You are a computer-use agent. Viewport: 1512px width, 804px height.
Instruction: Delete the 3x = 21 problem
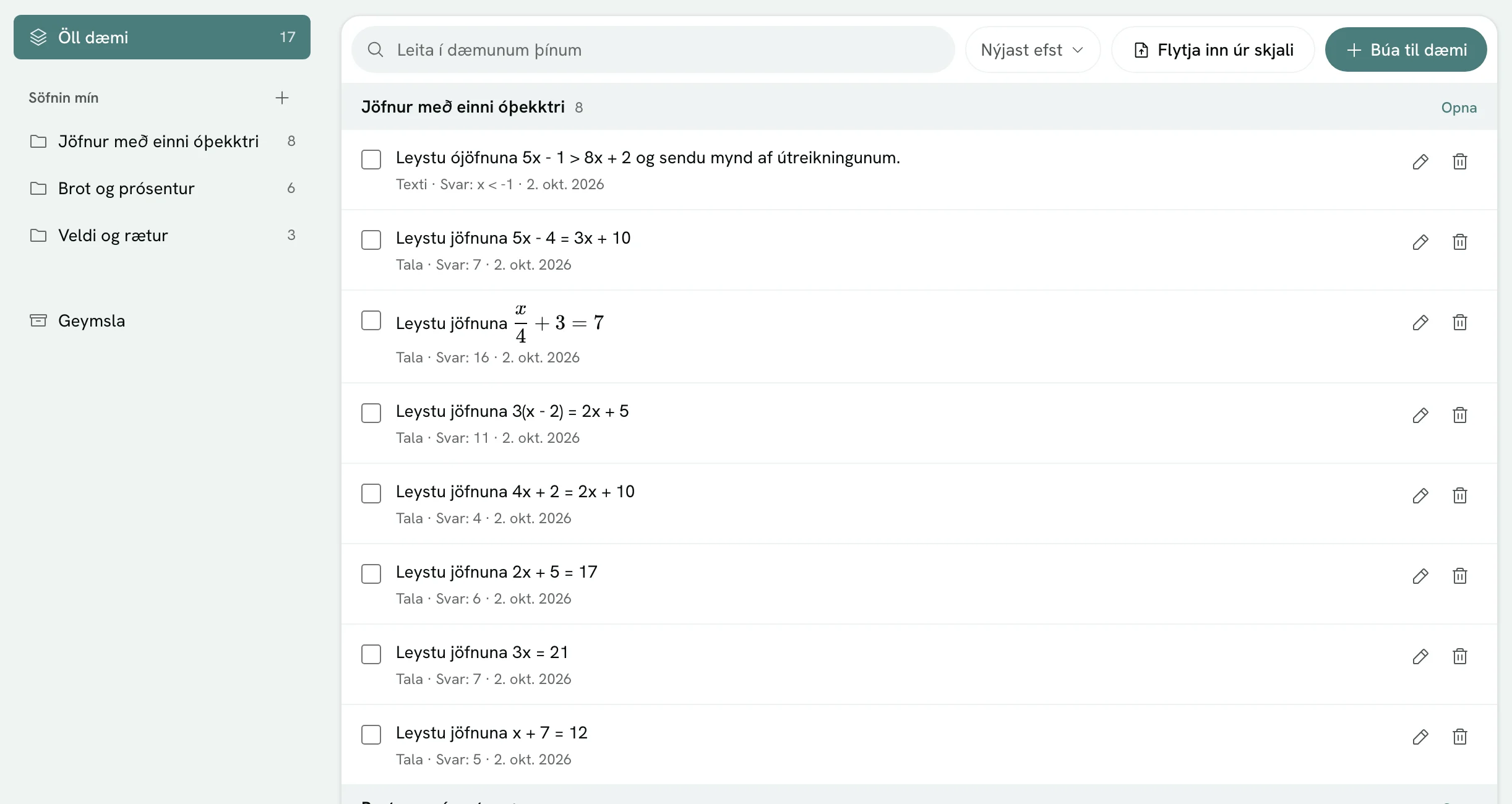pos(1460,656)
